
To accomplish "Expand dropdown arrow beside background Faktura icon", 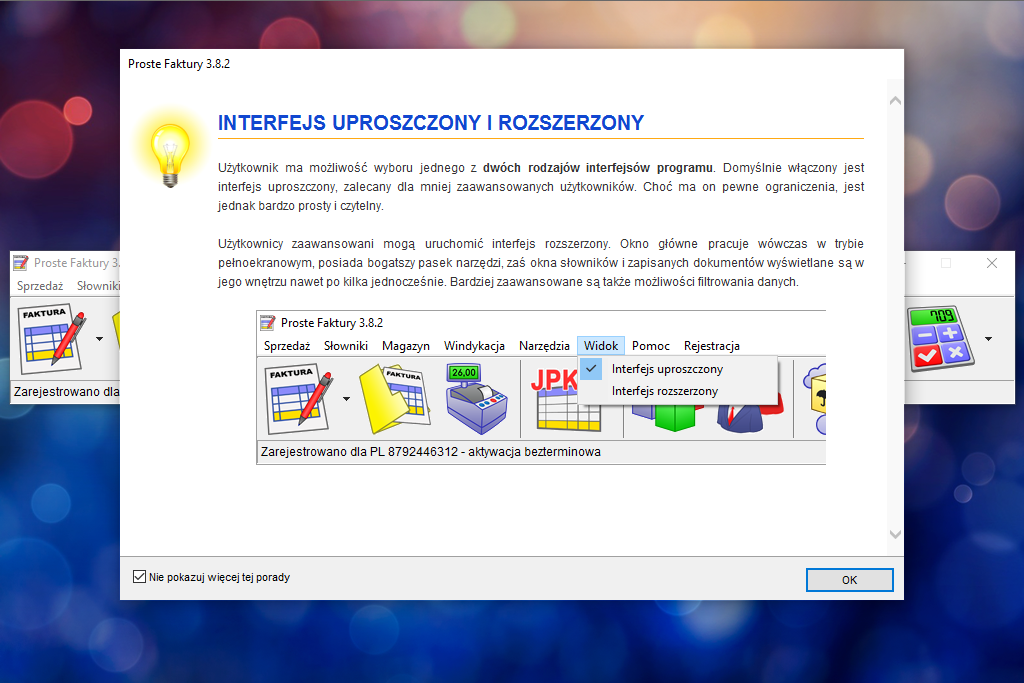I will (x=99, y=339).
